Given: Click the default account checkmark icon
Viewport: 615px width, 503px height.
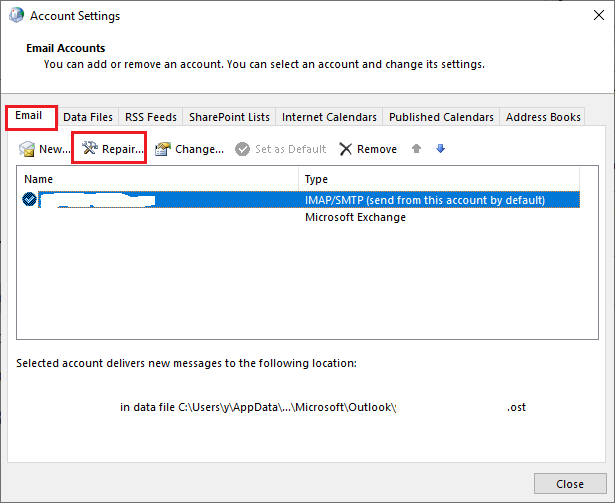Looking at the screenshot, I should 29,199.
